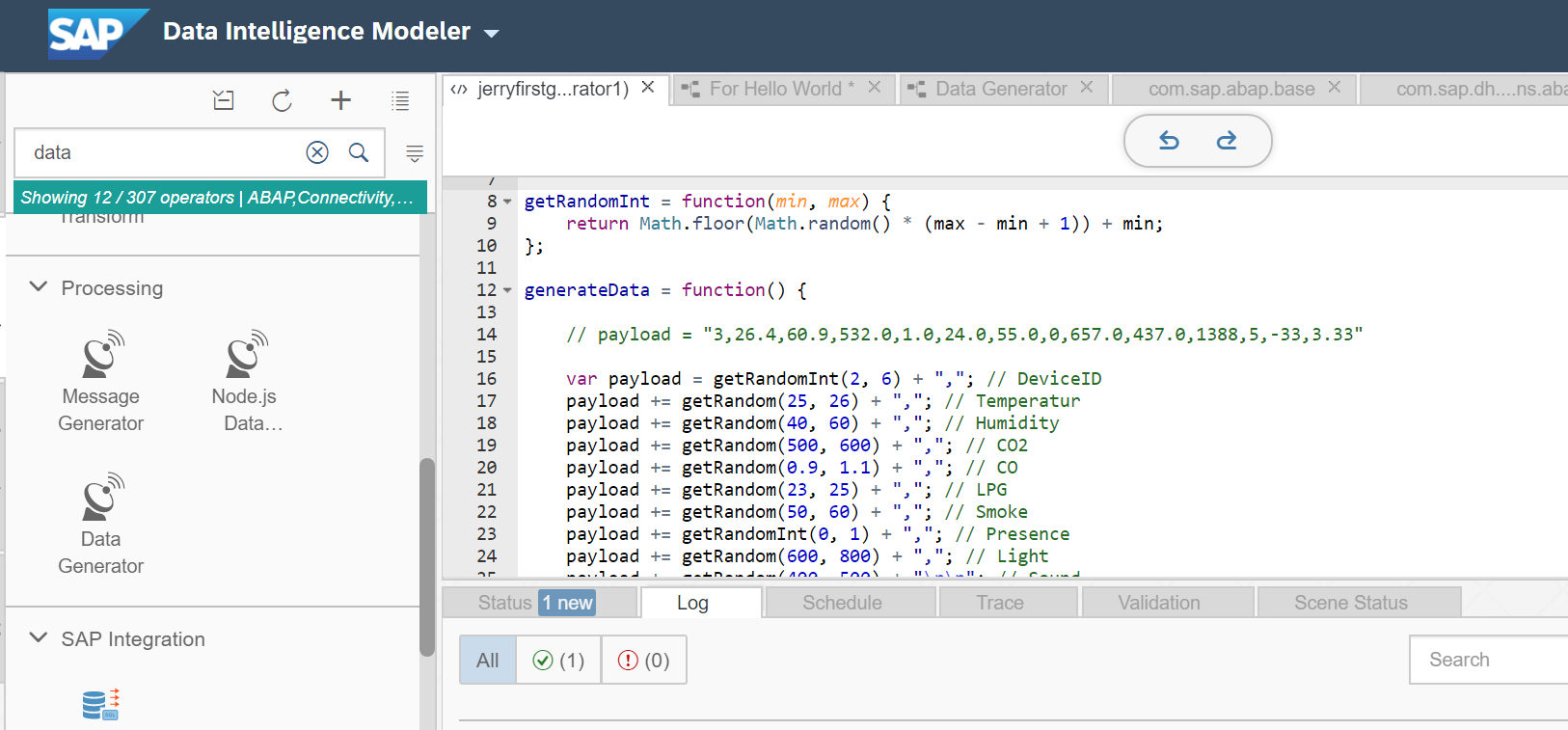Click the 'Humidity' comment on line 18

[1017, 423]
